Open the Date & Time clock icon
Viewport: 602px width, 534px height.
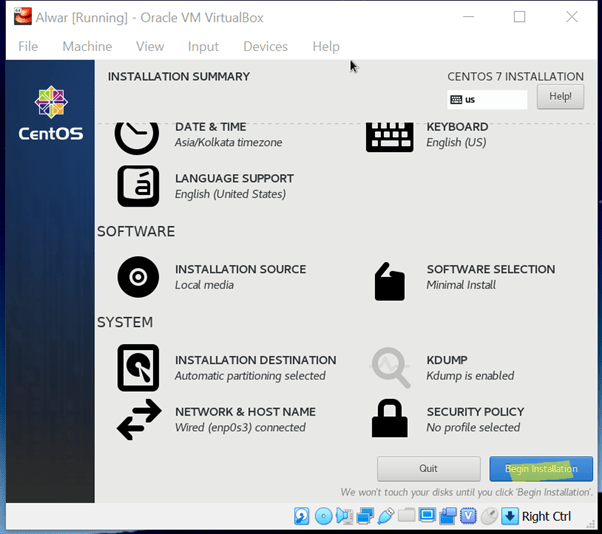tap(137, 135)
